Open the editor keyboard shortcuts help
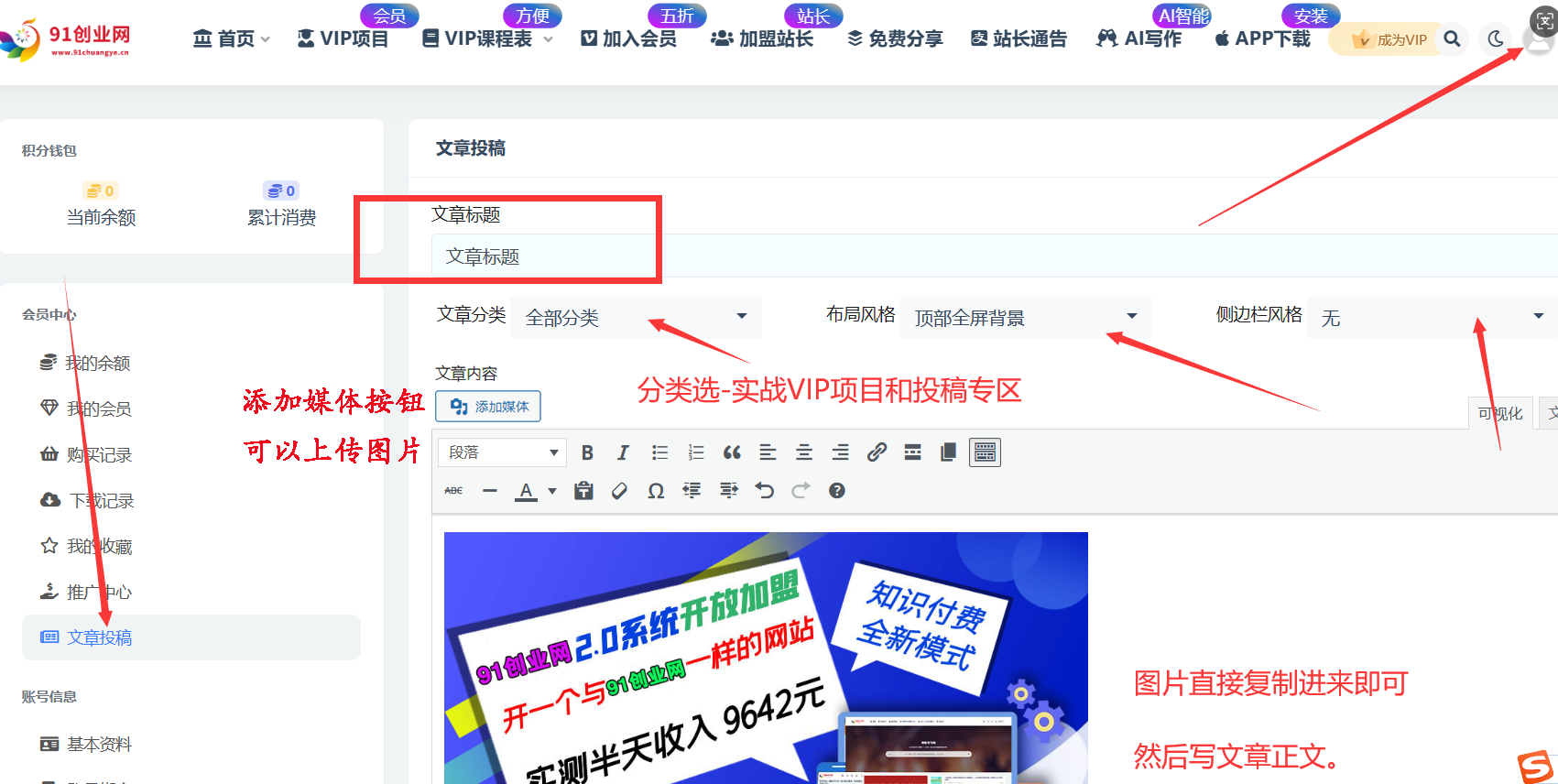Viewport: 1558px width, 784px height. pos(836,491)
